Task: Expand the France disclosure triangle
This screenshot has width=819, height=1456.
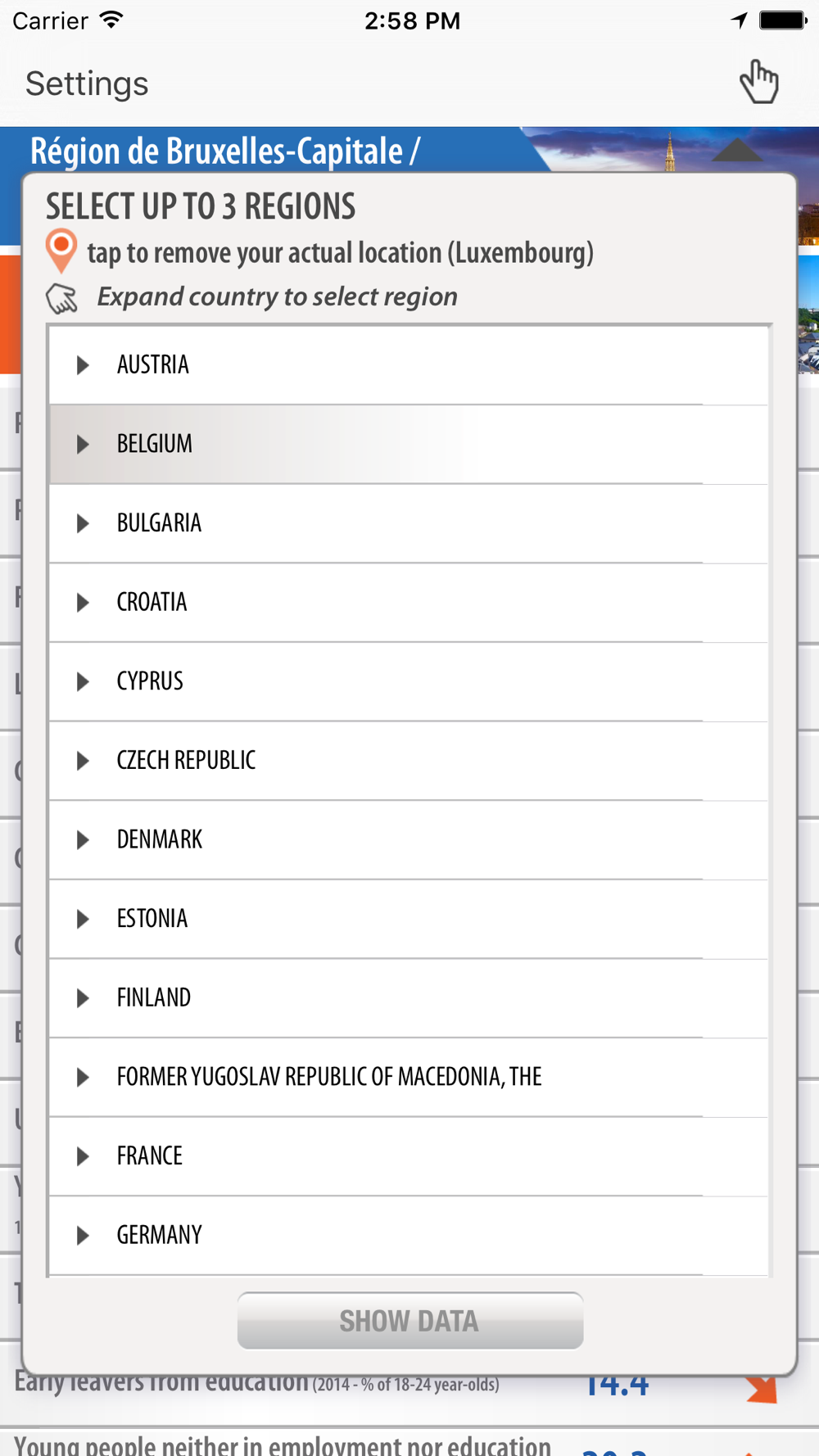Action: coord(83,1156)
